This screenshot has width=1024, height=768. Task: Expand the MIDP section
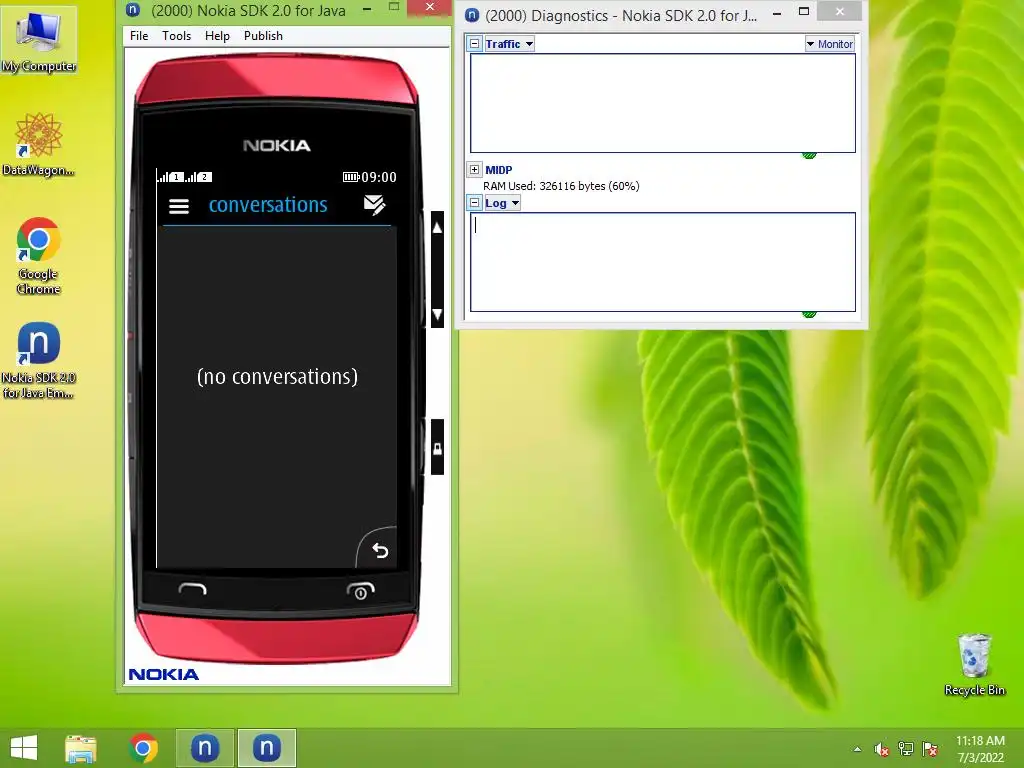[x=475, y=170]
